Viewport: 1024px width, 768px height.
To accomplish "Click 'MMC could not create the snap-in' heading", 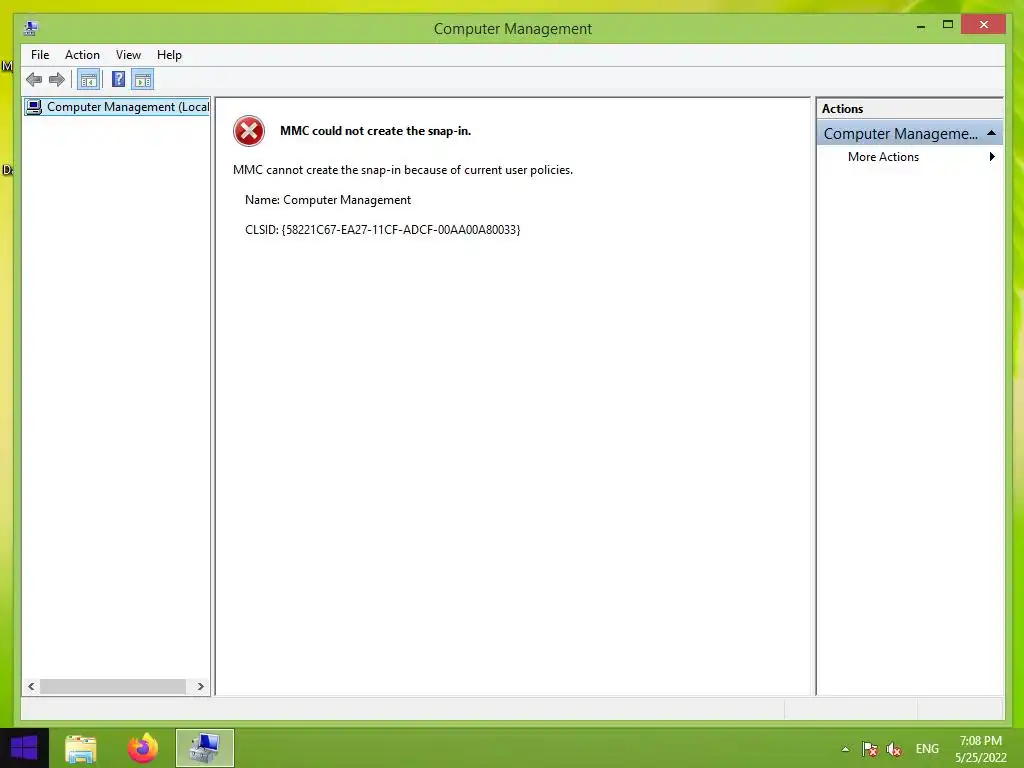I will [x=376, y=131].
